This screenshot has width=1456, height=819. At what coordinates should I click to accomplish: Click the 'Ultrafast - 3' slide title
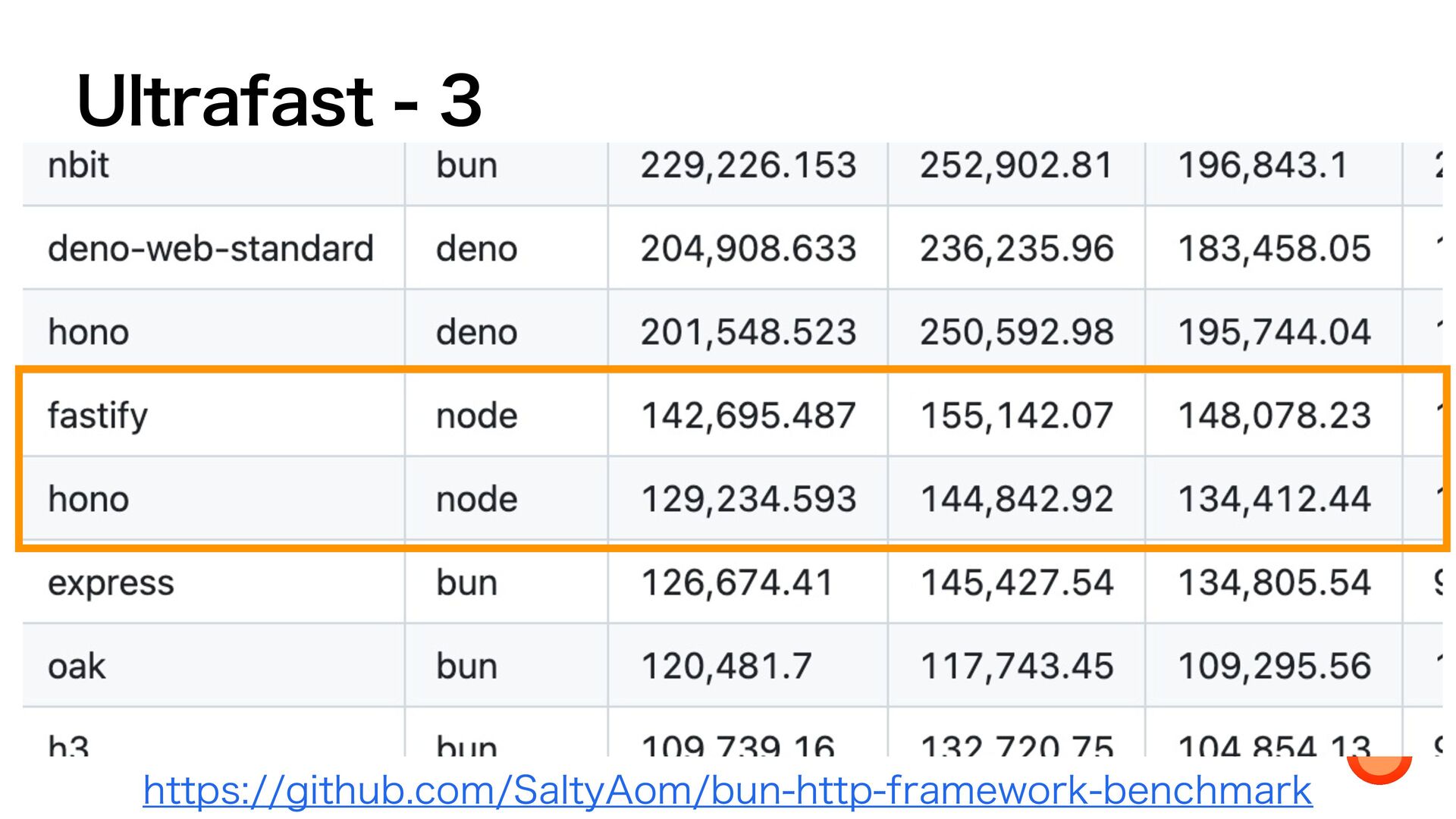(x=279, y=101)
